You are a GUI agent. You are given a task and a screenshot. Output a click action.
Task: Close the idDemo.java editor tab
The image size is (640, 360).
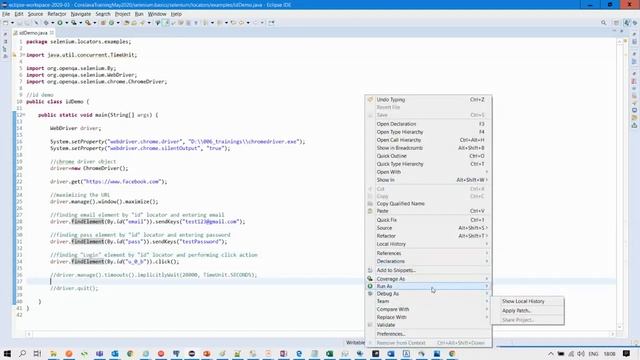(x=52, y=33)
